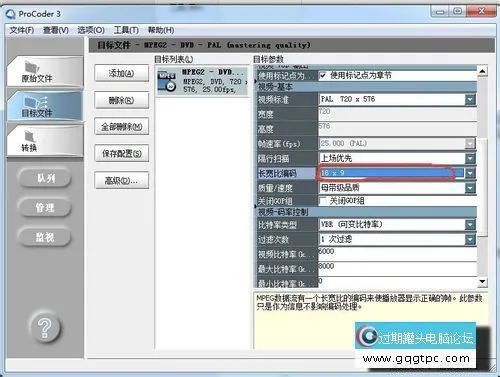
Task: Select the 质量/速度 parameter label
Action: click(287, 188)
